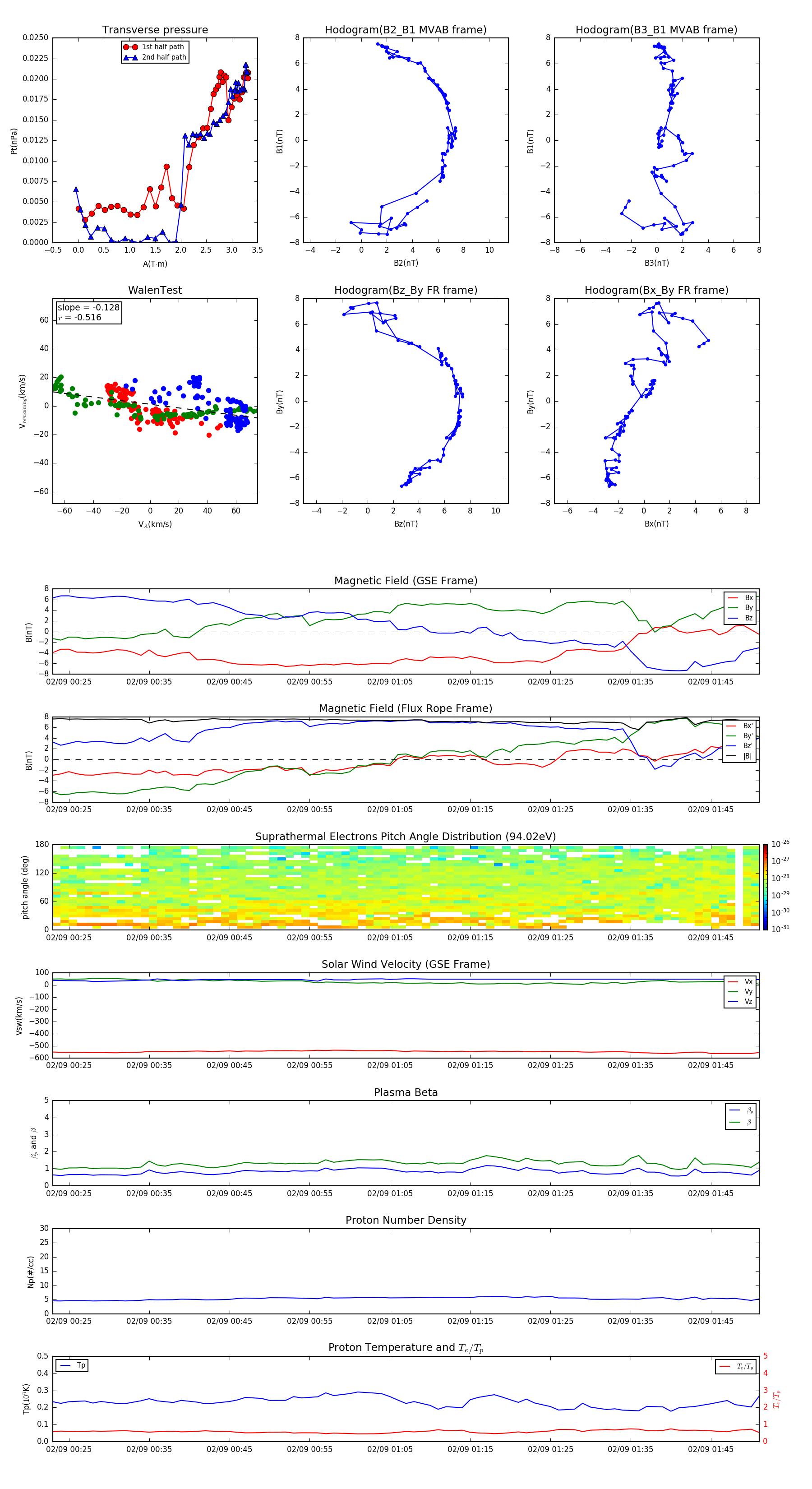This screenshot has width=812, height=1489.
Task: Click the "pitch angle (deg)" axis label
Action: [25, 887]
